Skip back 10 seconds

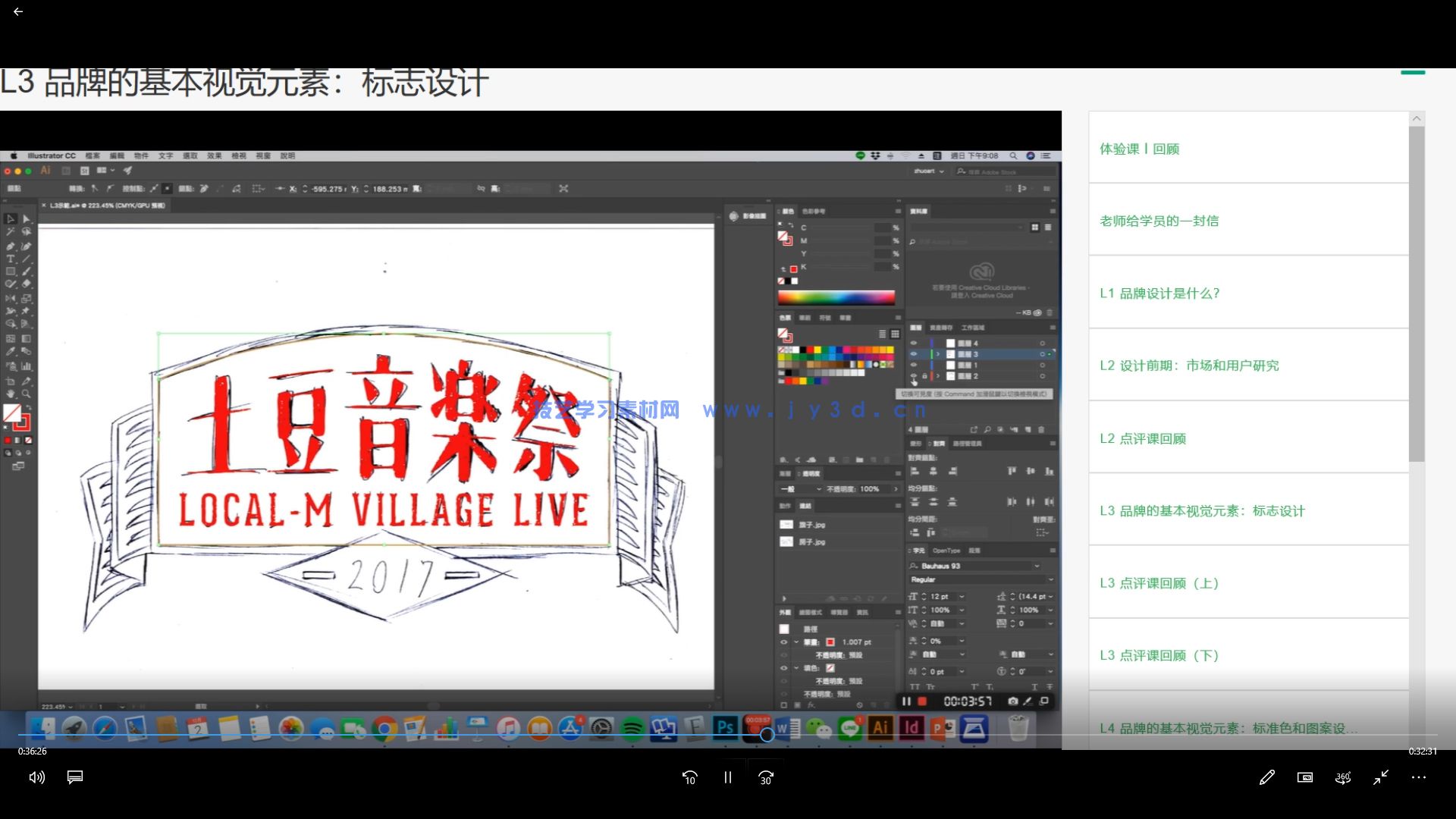click(x=689, y=777)
